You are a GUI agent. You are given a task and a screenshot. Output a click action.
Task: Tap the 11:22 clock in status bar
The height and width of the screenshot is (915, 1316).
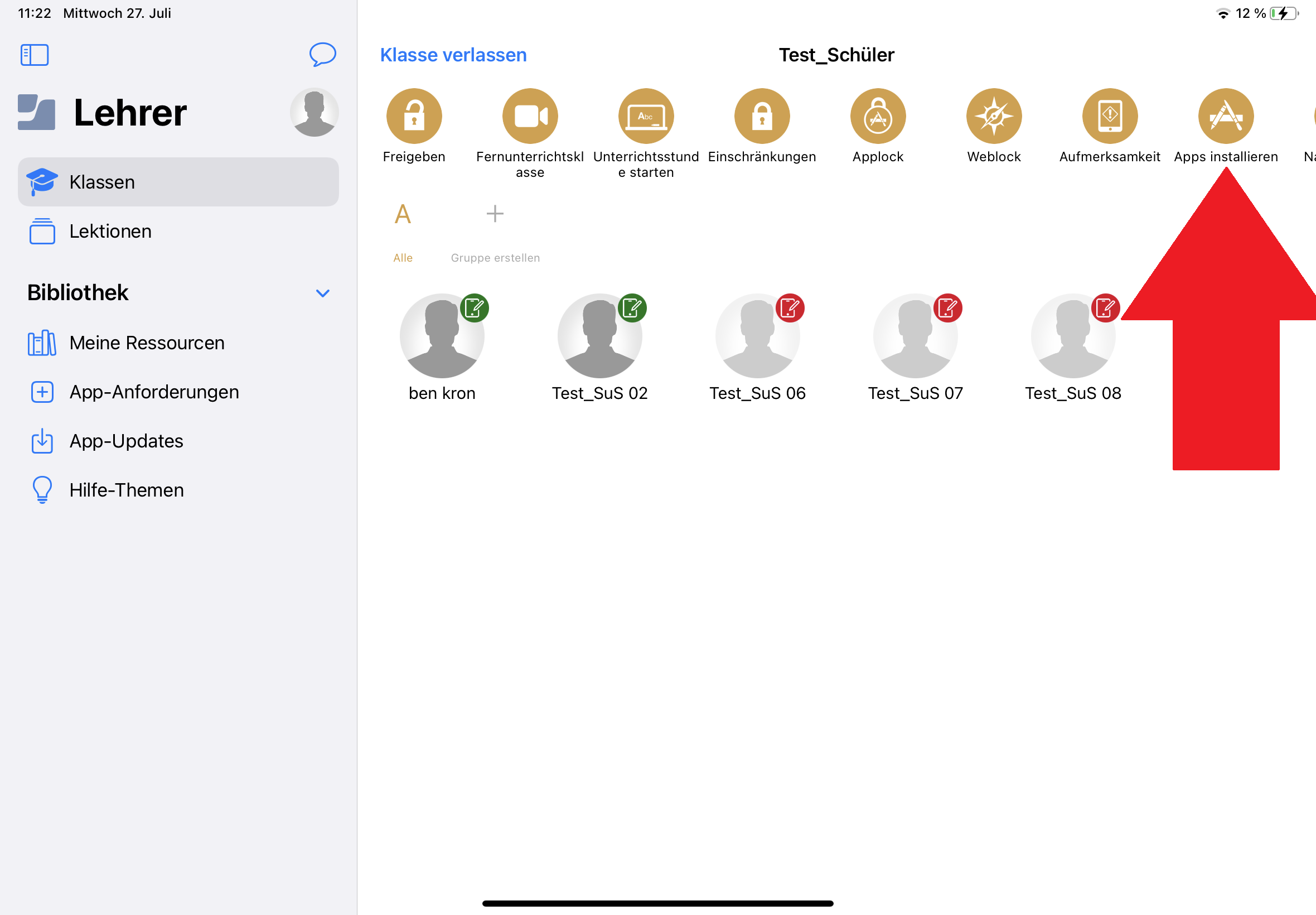[35, 13]
